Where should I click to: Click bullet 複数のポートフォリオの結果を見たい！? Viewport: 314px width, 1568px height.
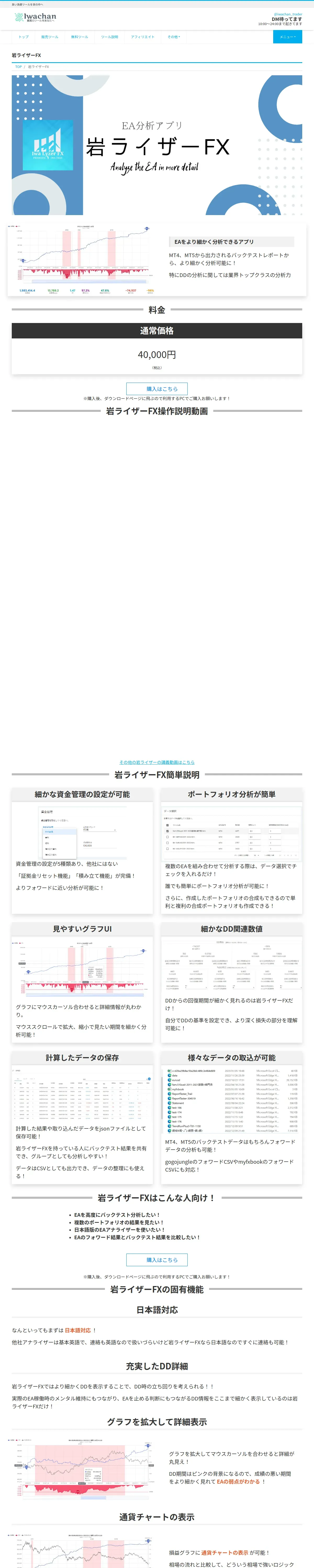[119, 1222]
